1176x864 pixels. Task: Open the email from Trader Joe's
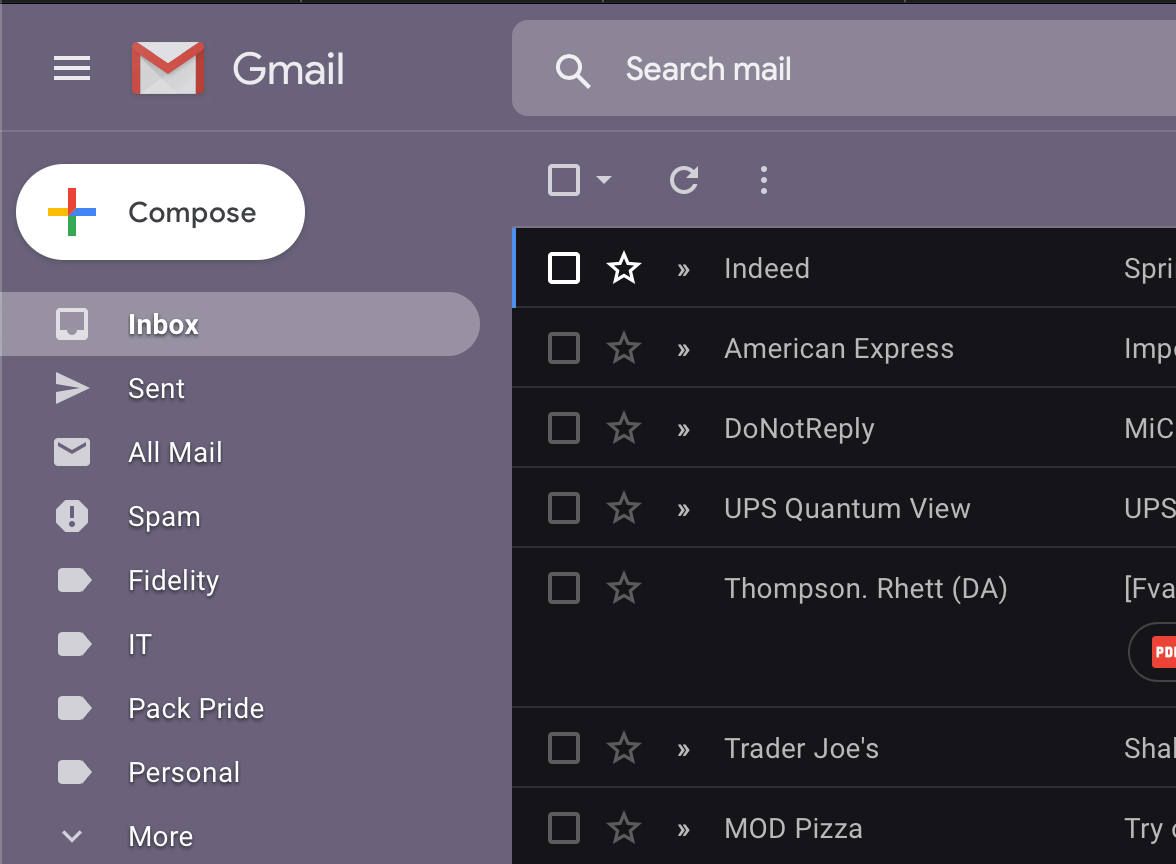tap(844, 748)
